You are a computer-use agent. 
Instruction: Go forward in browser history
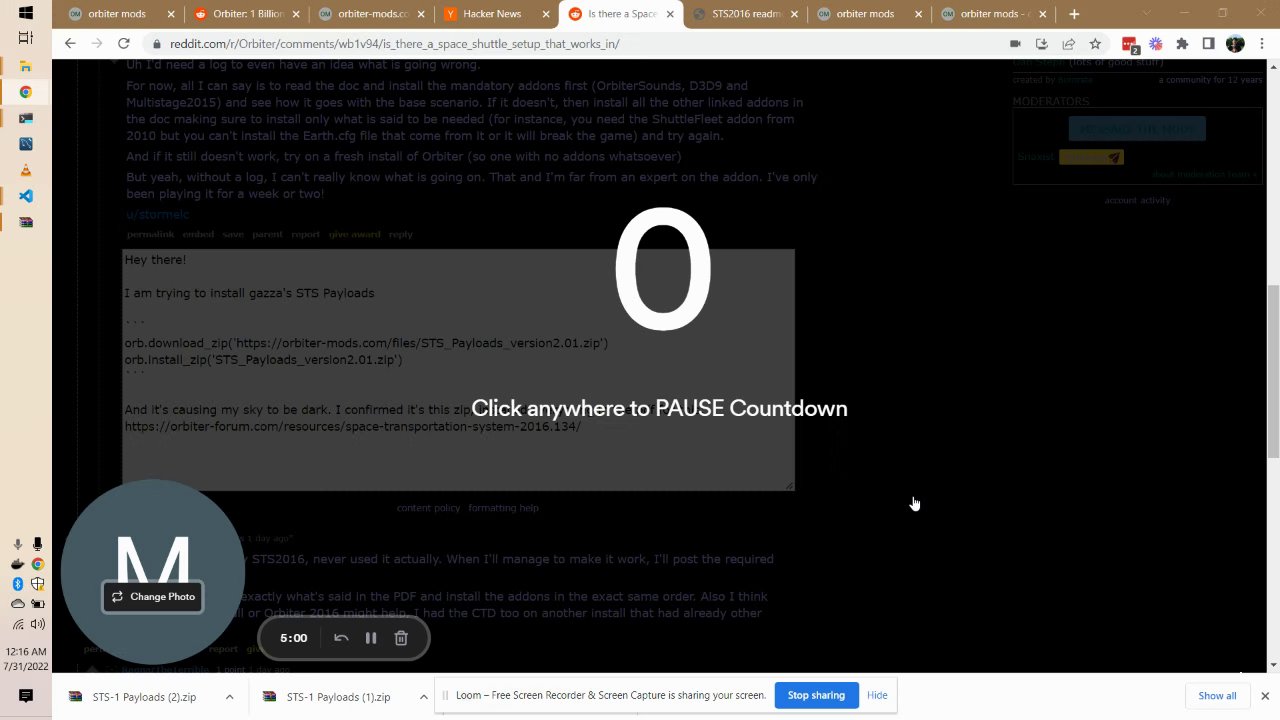tap(97, 44)
